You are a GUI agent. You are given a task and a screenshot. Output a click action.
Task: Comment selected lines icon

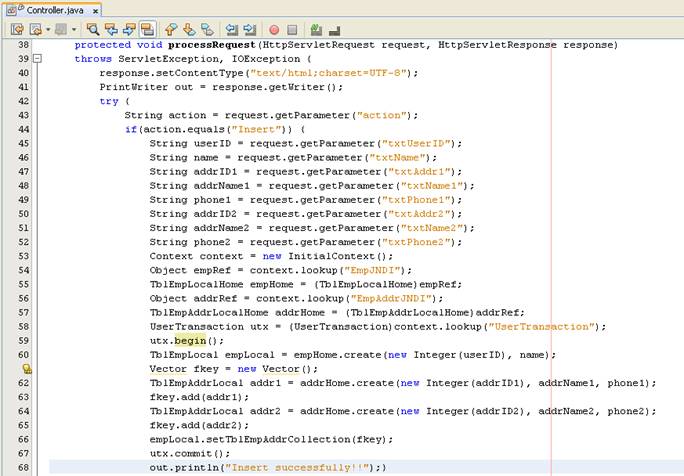click(316, 30)
